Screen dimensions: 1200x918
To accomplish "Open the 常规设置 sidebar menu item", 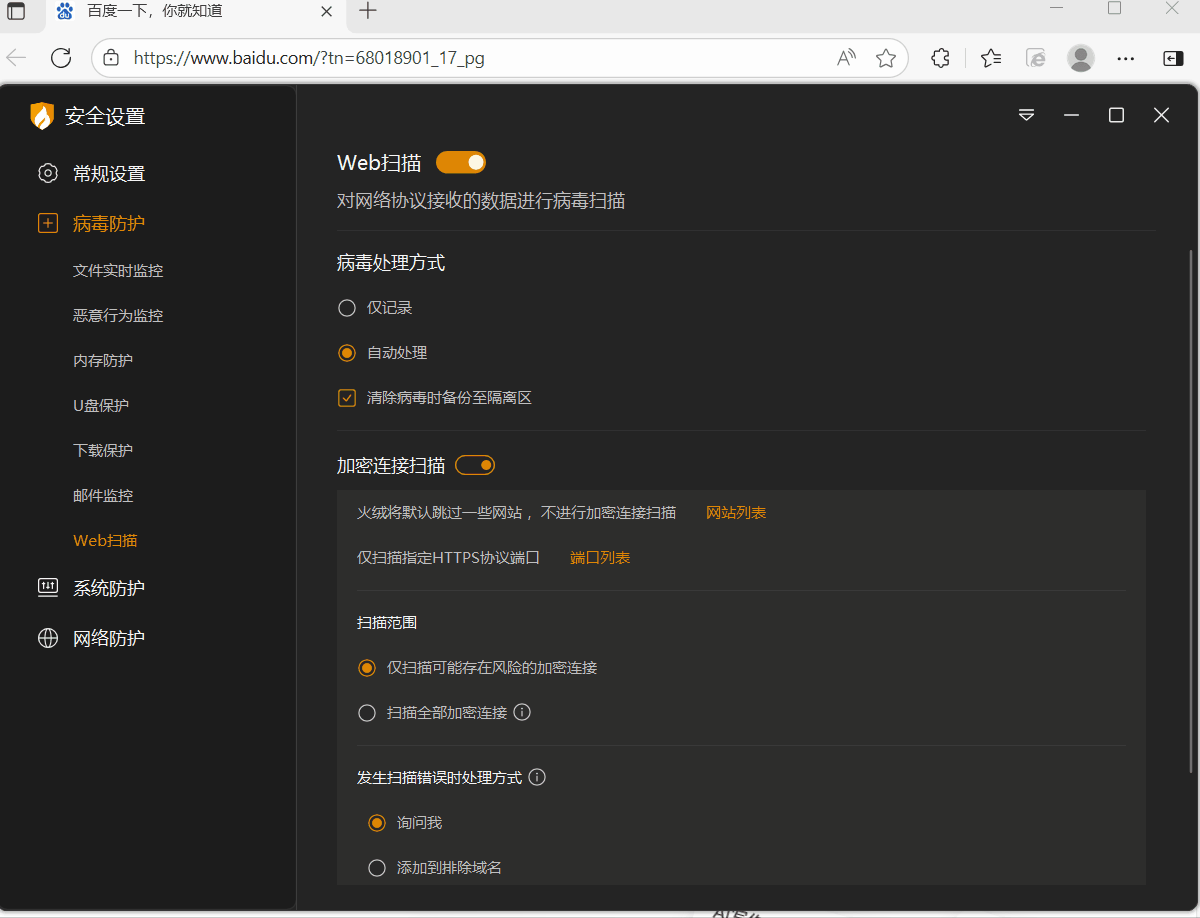I will click(x=108, y=174).
